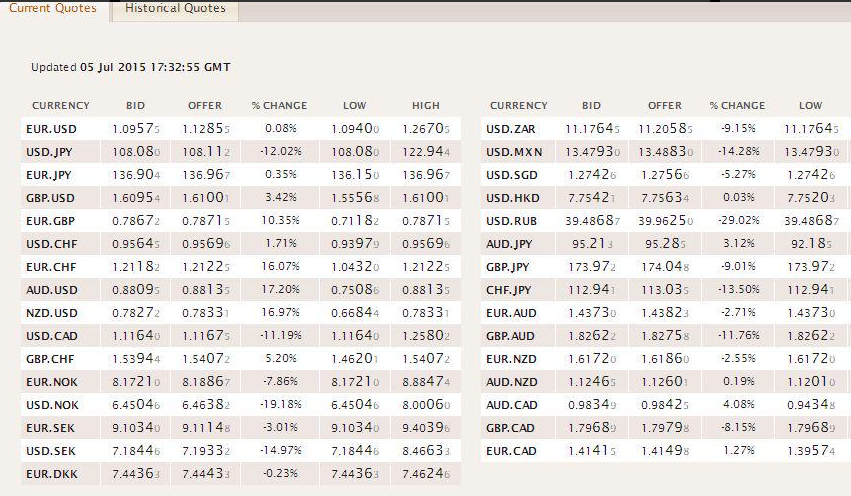
Task: Click the left table BID header
Action: pos(135,105)
